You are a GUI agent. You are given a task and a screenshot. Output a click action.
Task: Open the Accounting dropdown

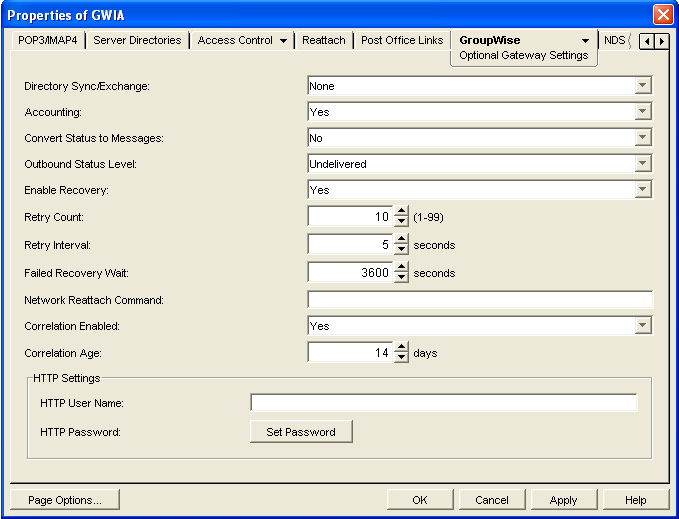[x=643, y=111]
